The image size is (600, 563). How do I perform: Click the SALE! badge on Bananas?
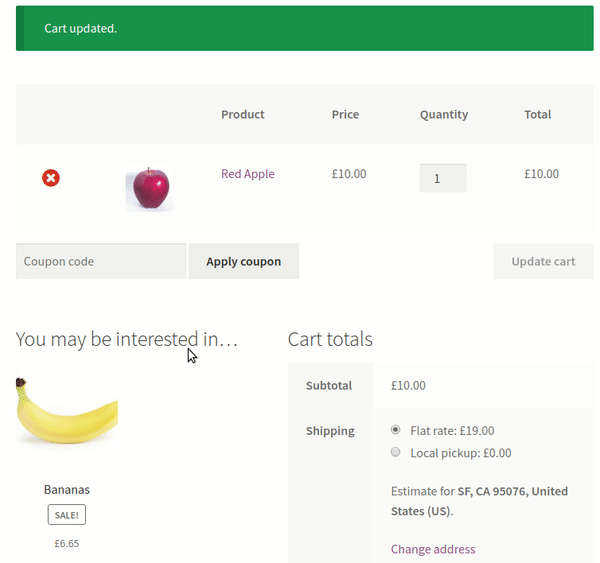(67, 515)
